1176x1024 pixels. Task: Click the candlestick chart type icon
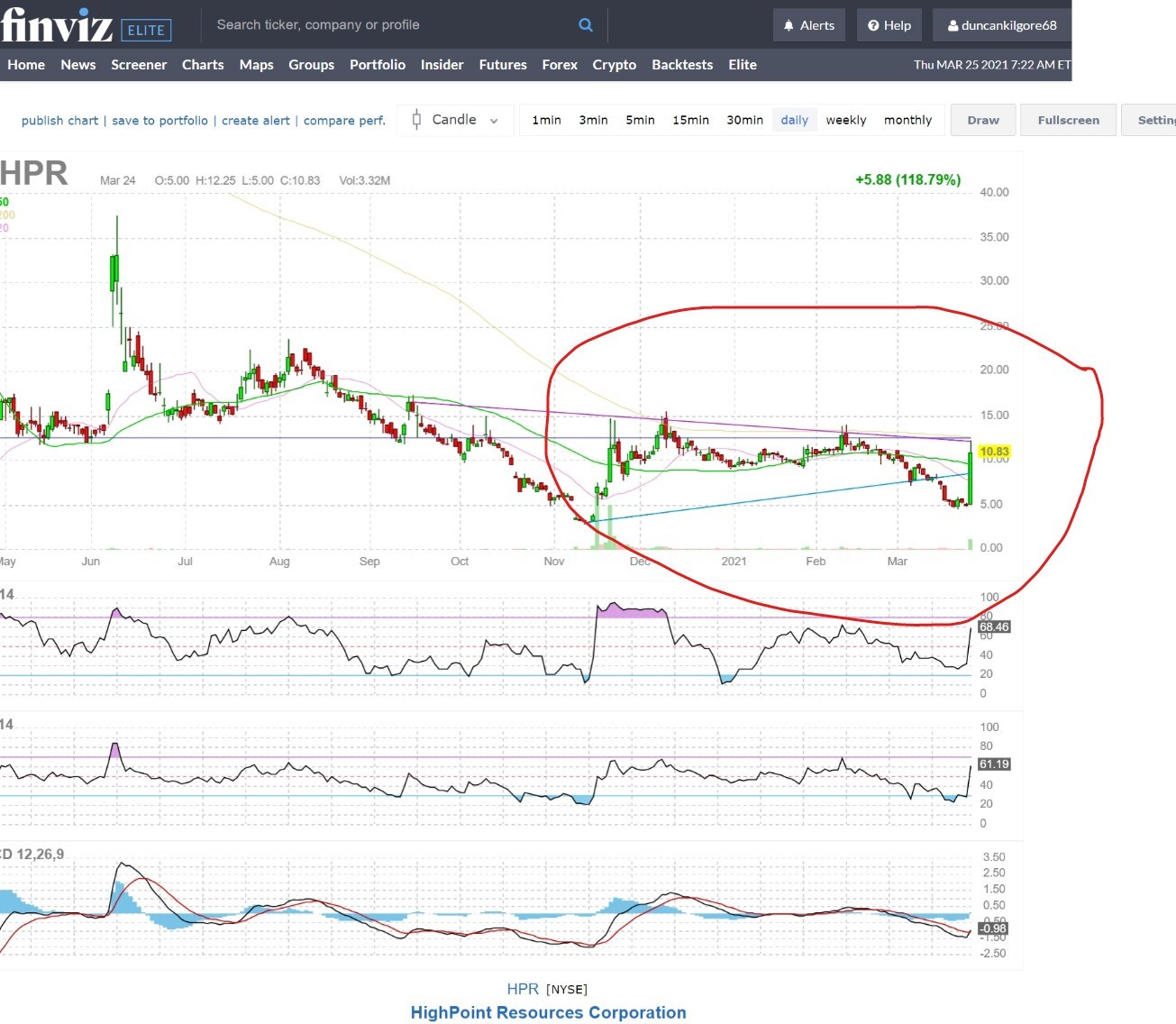click(416, 120)
